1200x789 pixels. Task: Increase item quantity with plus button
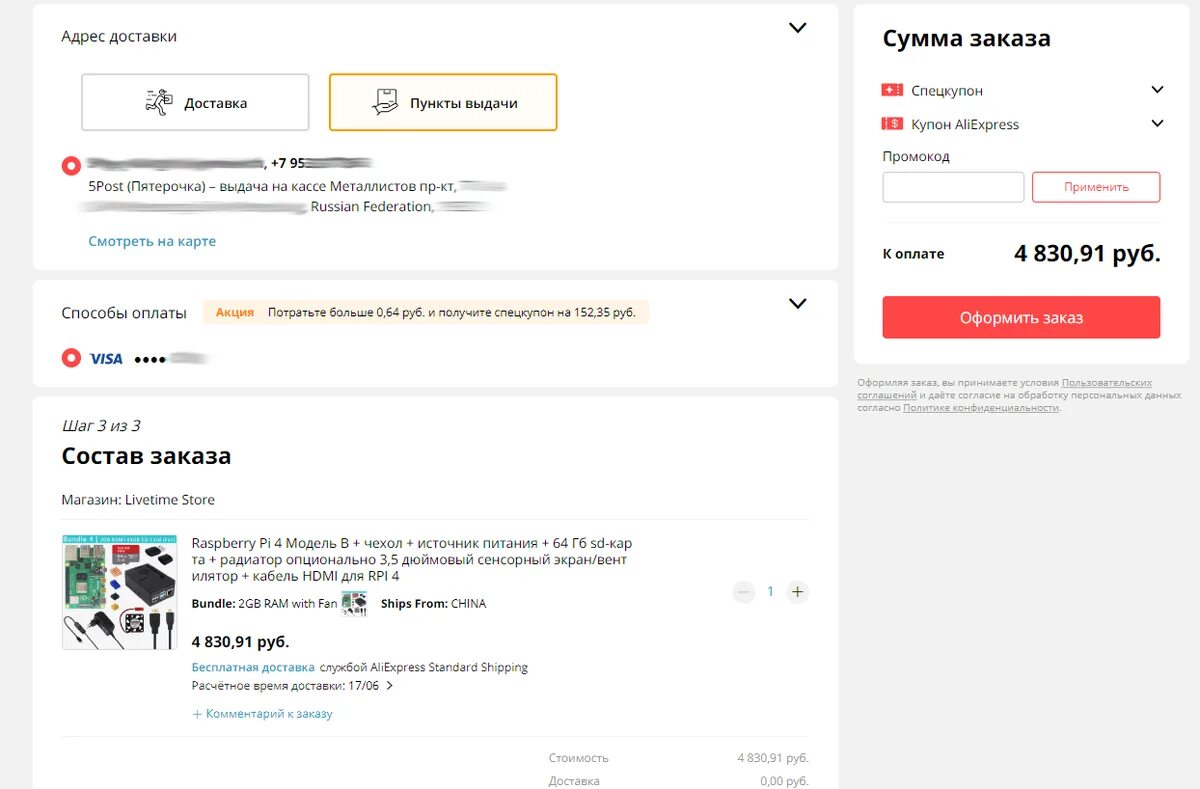pos(797,592)
